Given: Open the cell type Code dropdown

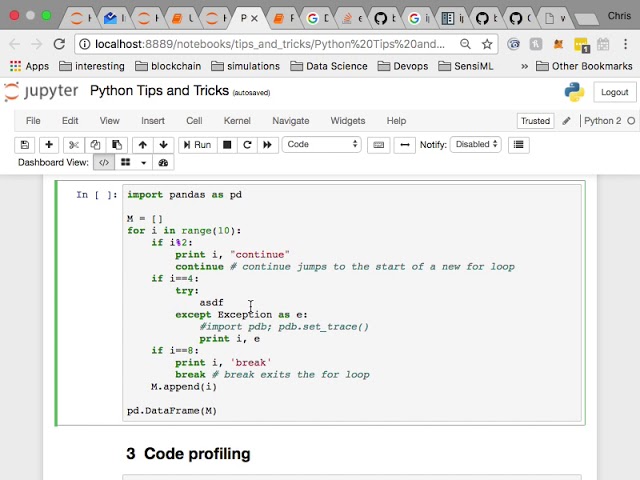Looking at the screenshot, I should [x=322, y=144].
